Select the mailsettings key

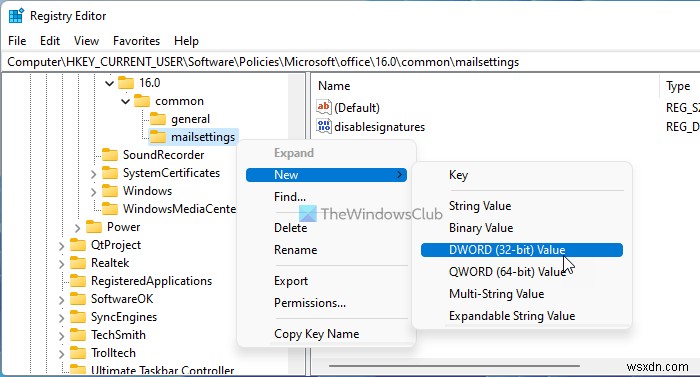(203, 137)
